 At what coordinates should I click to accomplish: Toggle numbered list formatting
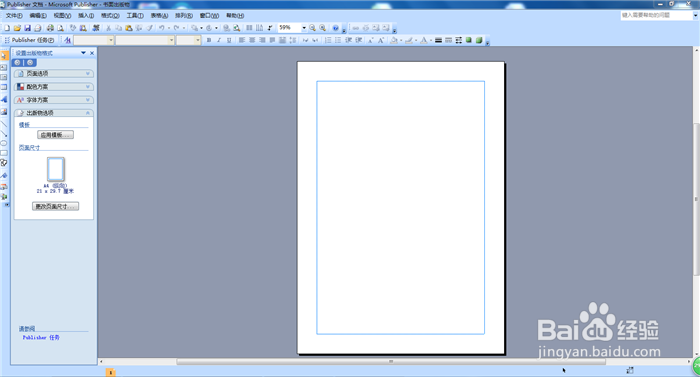[x=328, y=40]
